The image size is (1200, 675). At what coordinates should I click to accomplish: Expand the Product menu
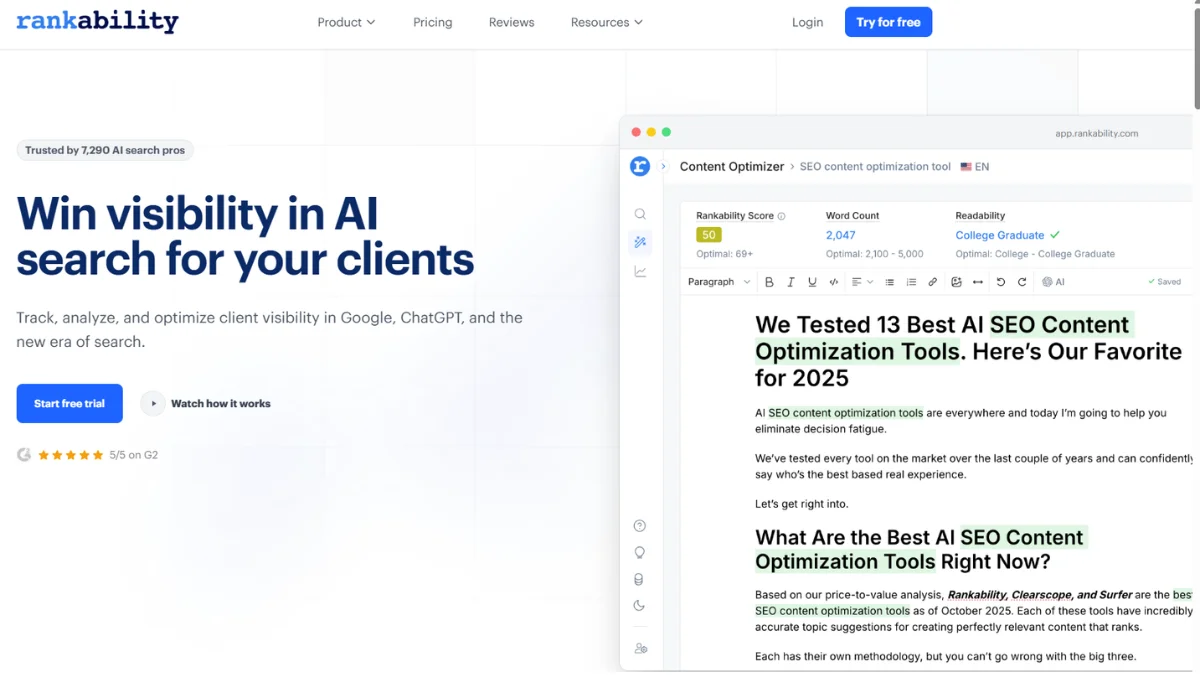point(346,22)
